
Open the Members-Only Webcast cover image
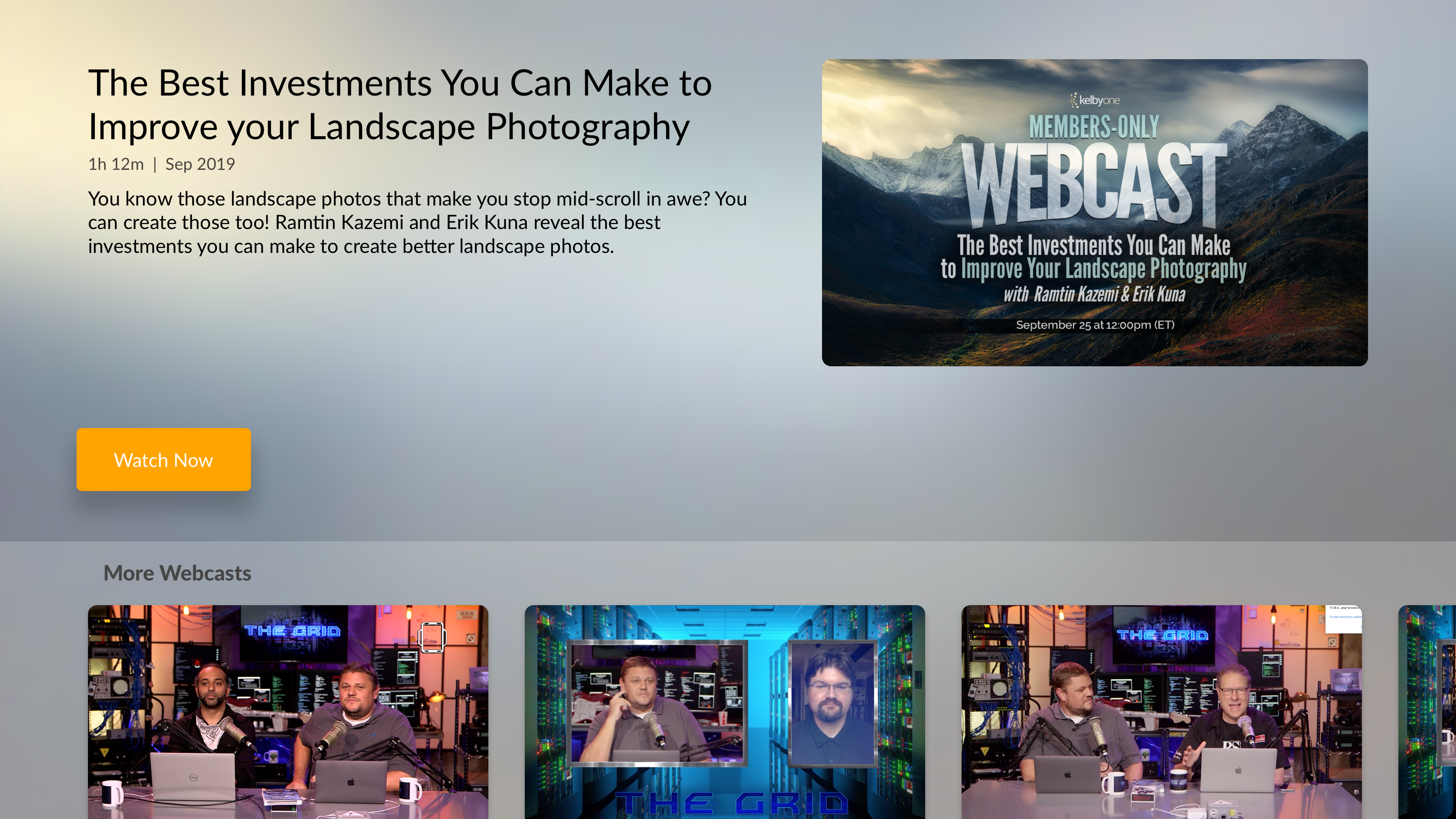(1094, 212)
